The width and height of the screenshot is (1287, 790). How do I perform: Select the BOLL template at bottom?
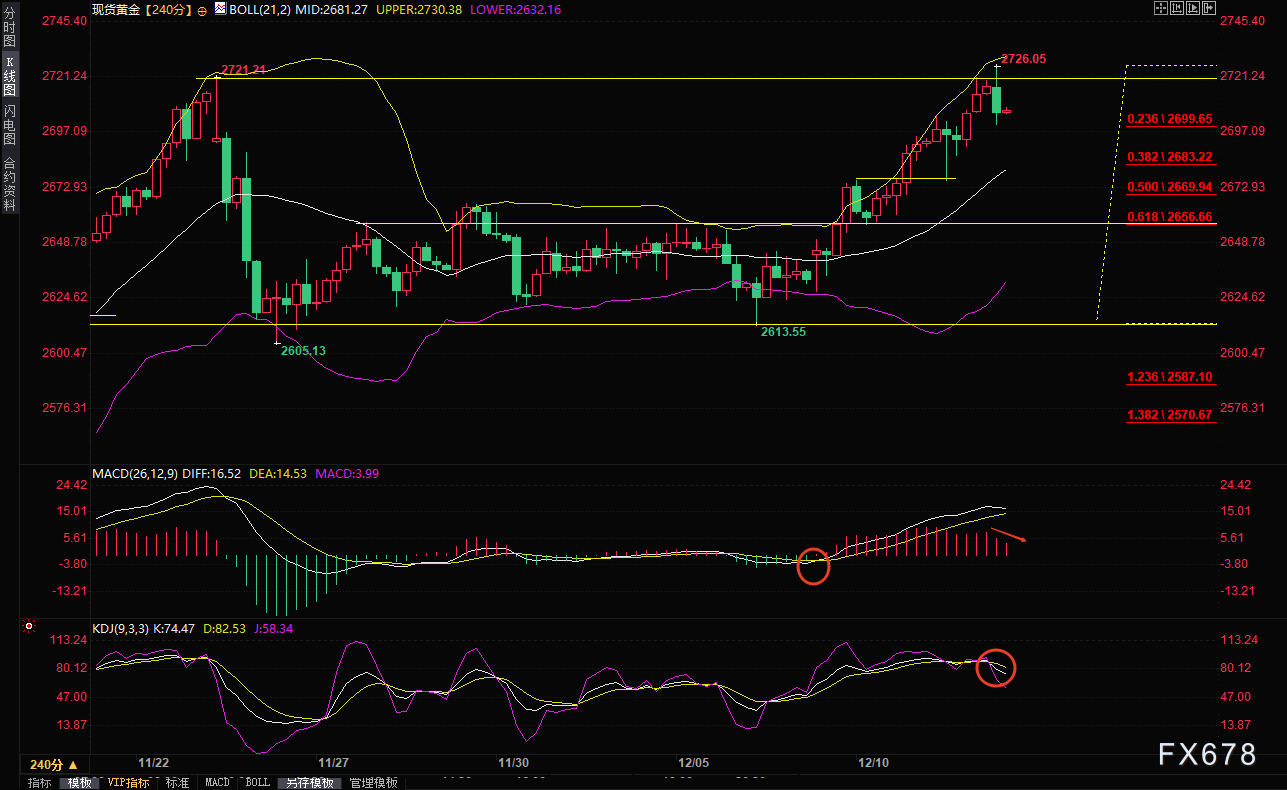[x=257, y=783]
